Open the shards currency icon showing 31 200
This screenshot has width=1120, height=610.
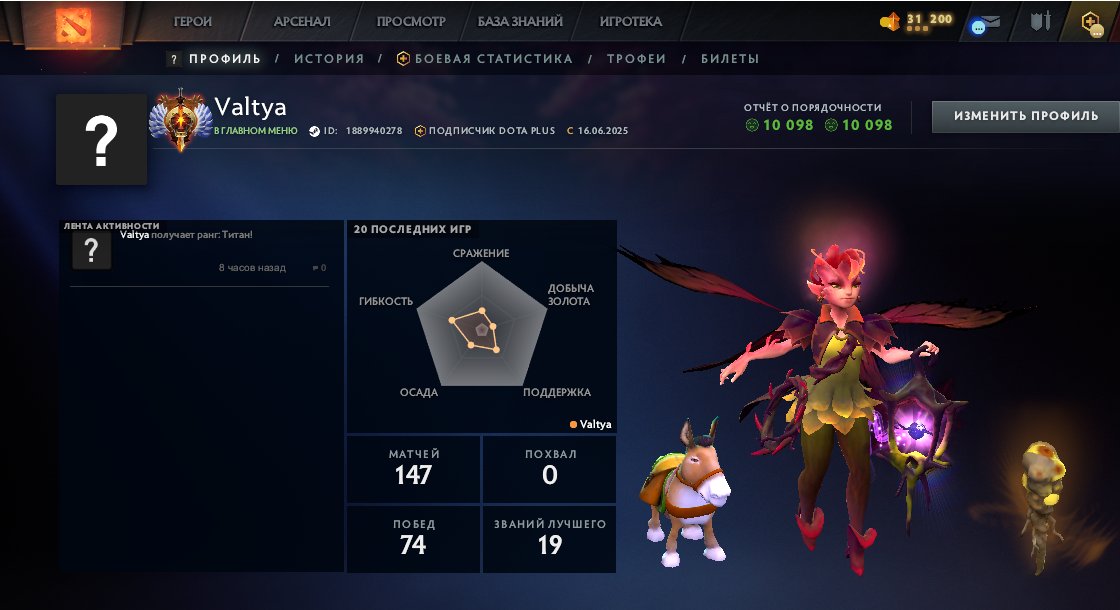point(891,21)
